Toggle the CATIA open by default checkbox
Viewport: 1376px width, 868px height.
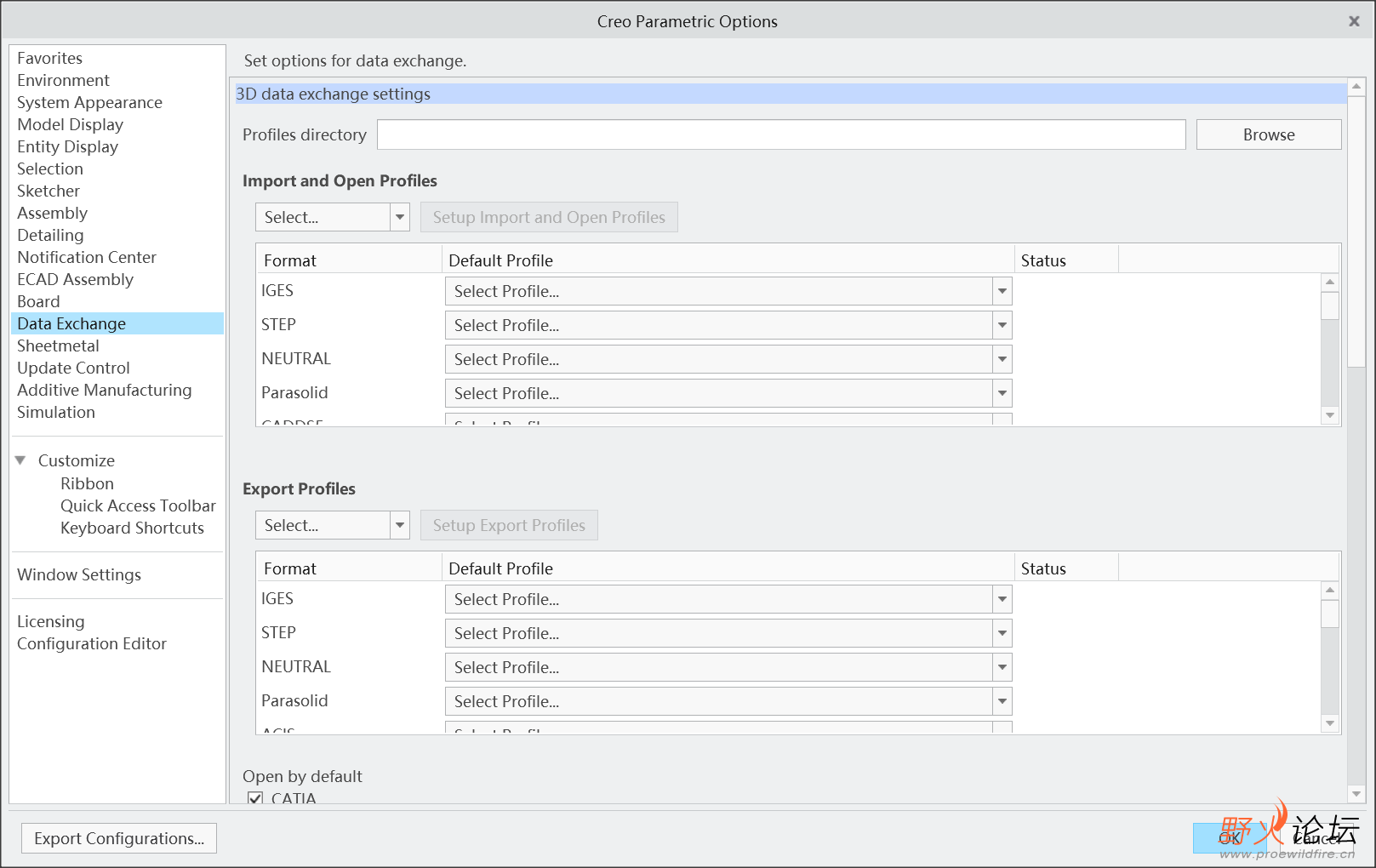point(255,798)
